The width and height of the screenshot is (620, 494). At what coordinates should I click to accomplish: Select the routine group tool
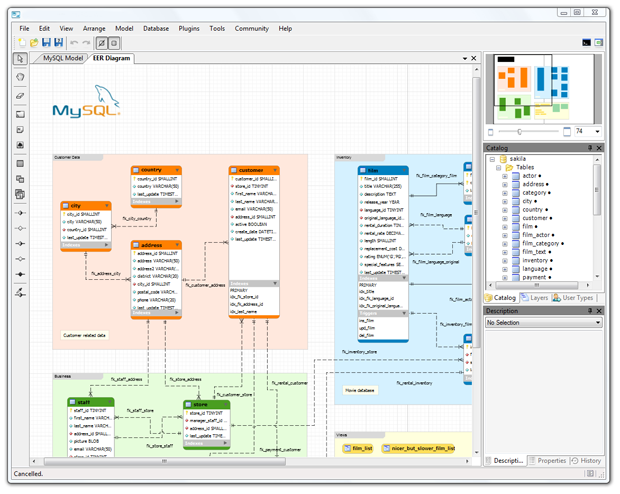click(20, 194)
